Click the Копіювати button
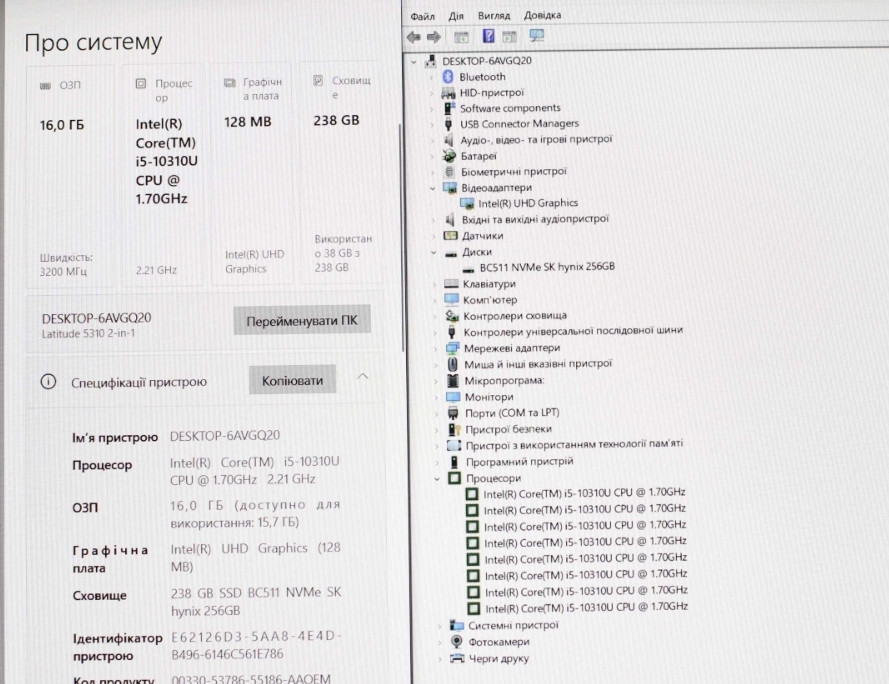 (x=292, y=381)
